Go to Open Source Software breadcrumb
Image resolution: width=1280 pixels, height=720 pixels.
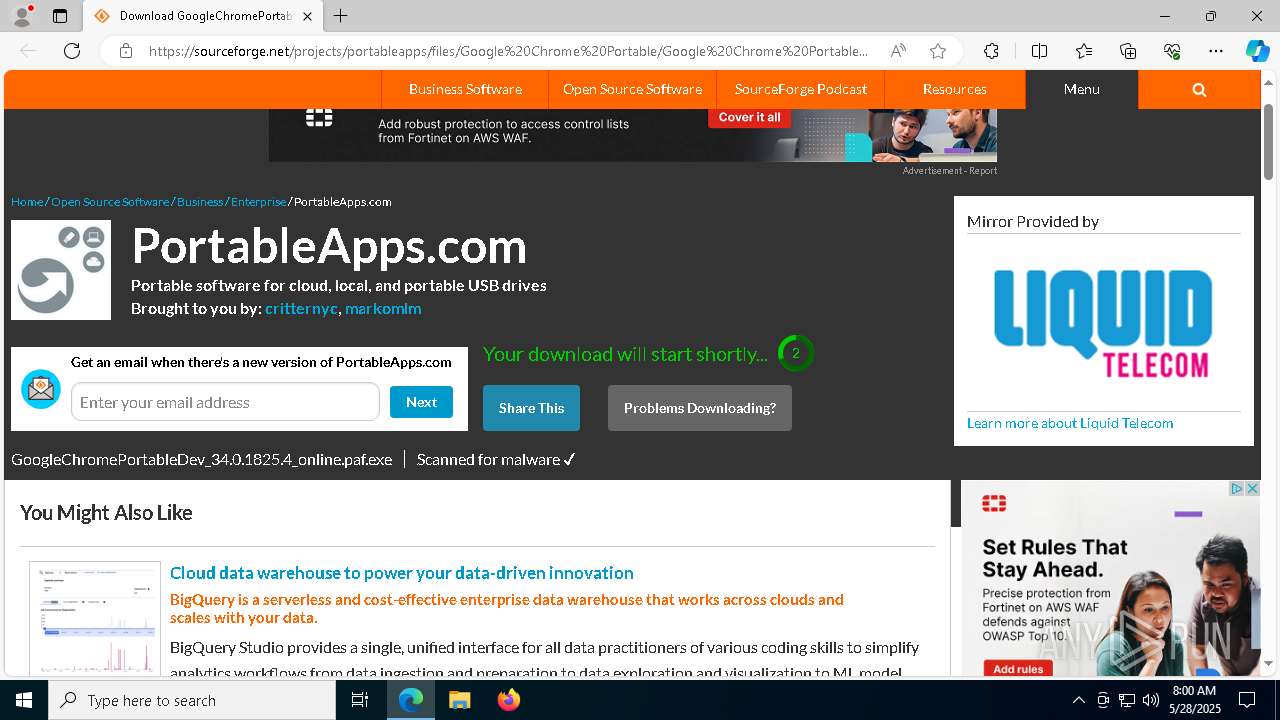110,202
